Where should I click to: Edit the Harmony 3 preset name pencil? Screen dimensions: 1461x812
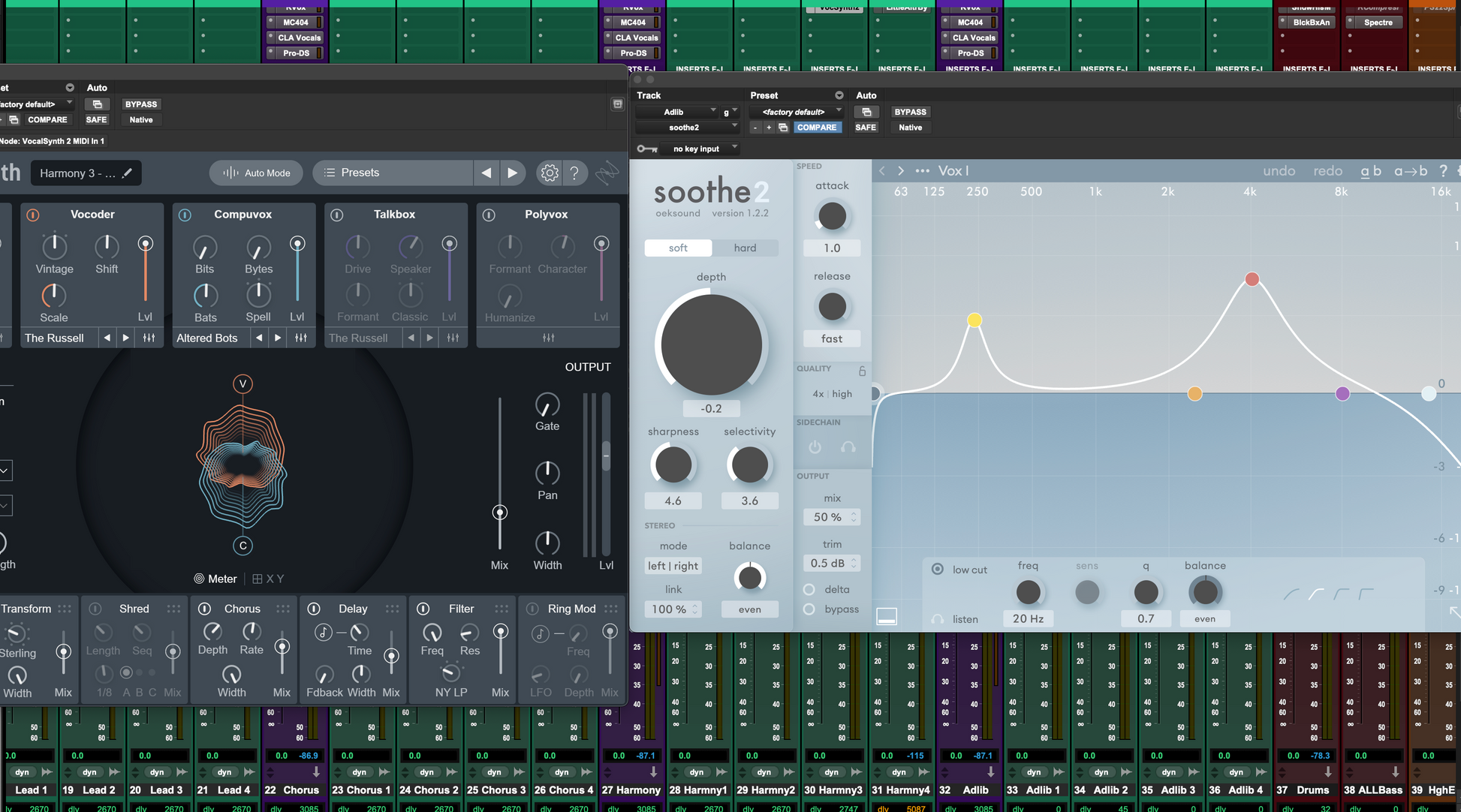pos(128,173)
